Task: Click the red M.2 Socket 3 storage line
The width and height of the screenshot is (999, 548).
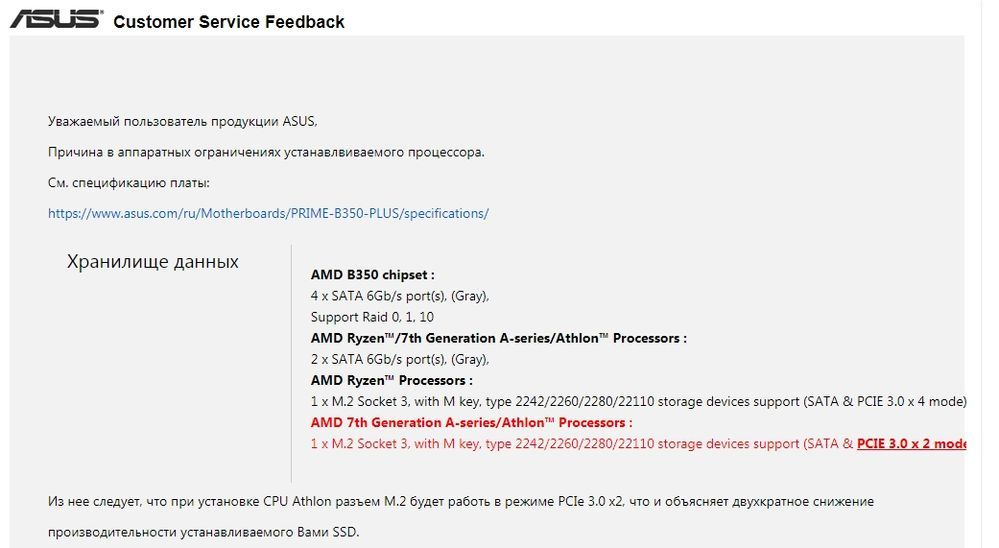Action: point(581,443)
